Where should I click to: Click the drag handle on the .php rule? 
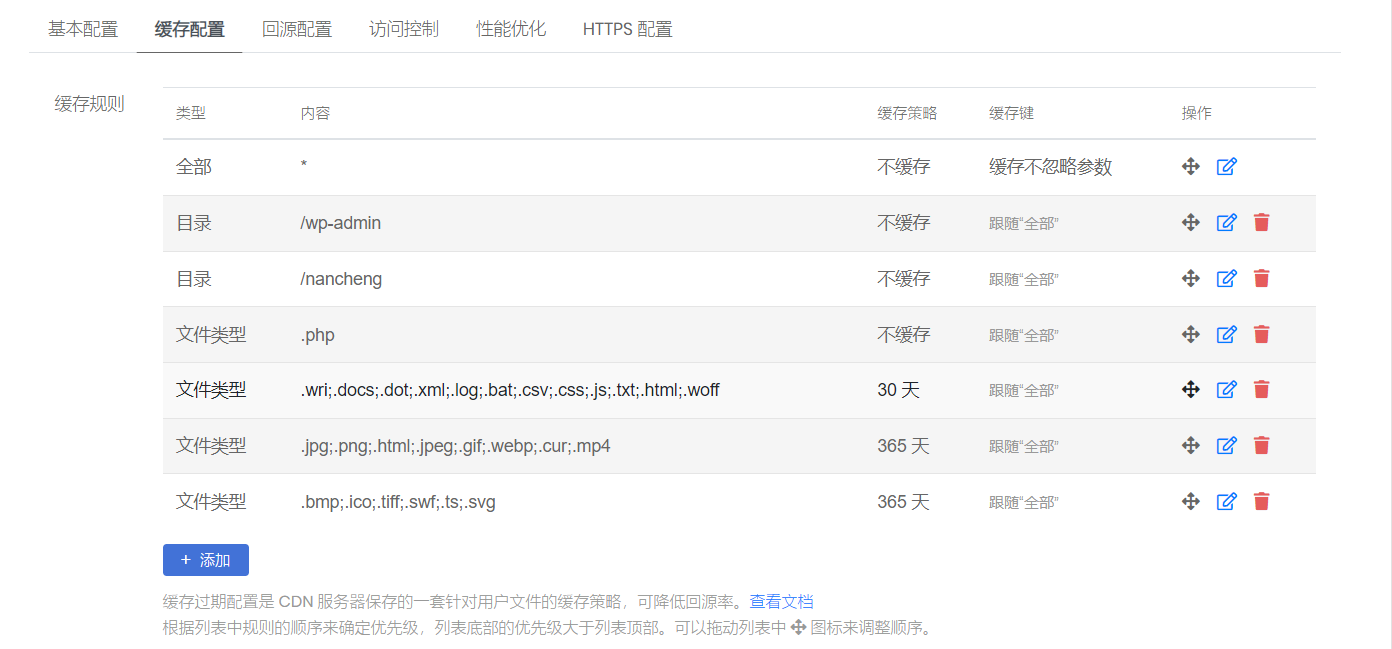click(x=1190, y=334)
